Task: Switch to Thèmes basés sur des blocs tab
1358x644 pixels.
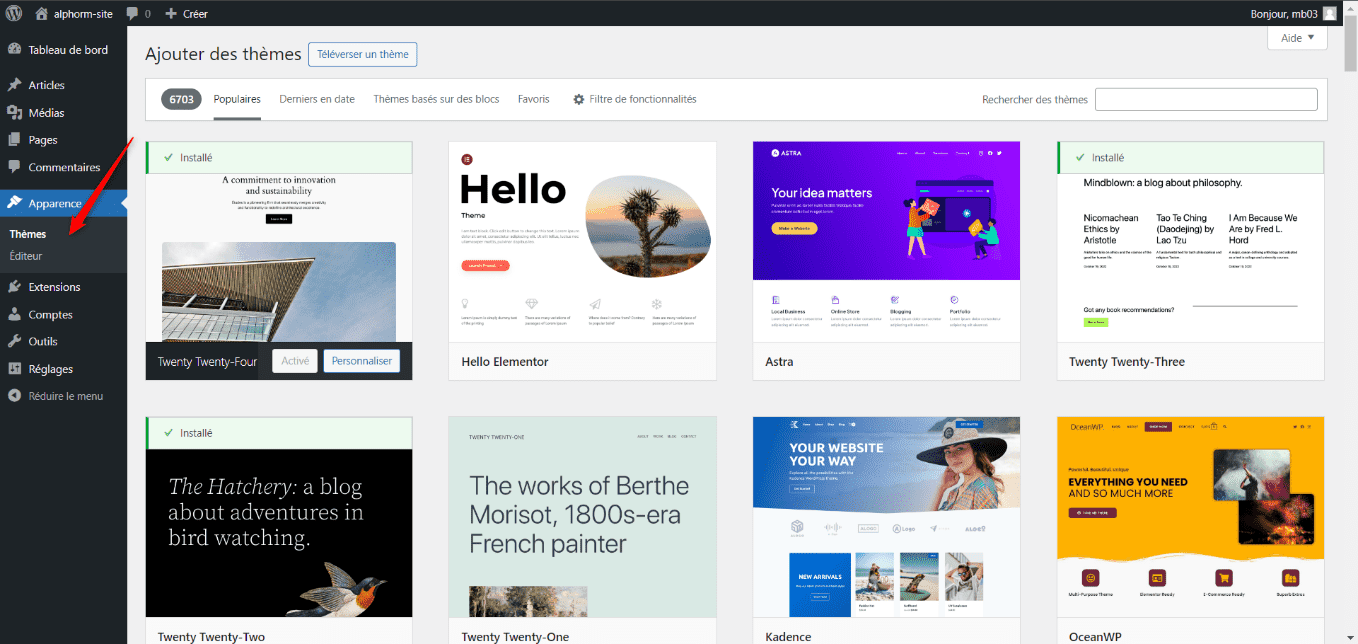Action: click(x=436, y=99)
